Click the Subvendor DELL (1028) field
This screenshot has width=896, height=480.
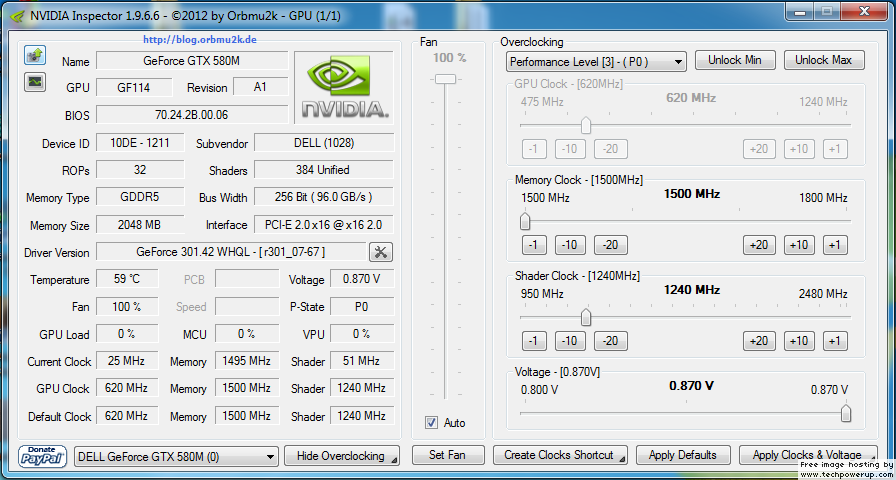[324, 142]
